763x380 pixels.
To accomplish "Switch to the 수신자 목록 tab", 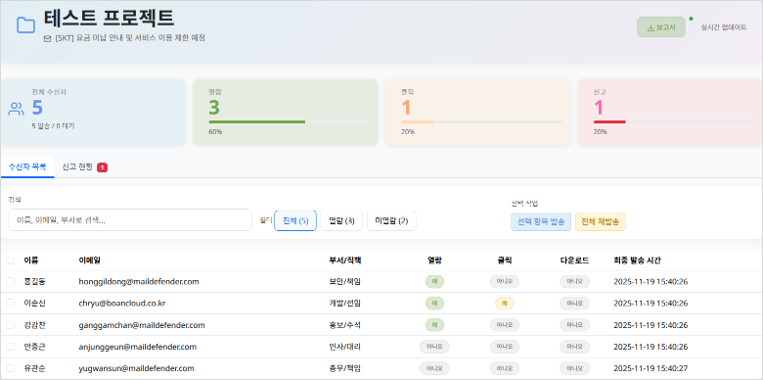I will pos(27,167).
